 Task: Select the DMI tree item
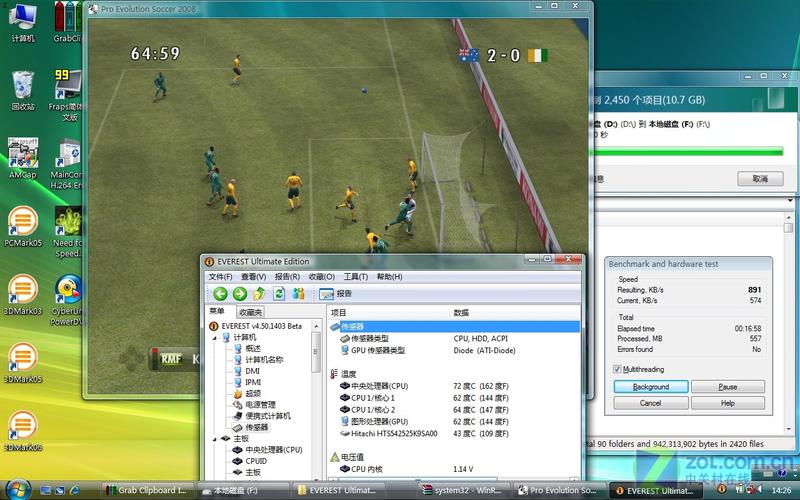[x=253, y=371]
